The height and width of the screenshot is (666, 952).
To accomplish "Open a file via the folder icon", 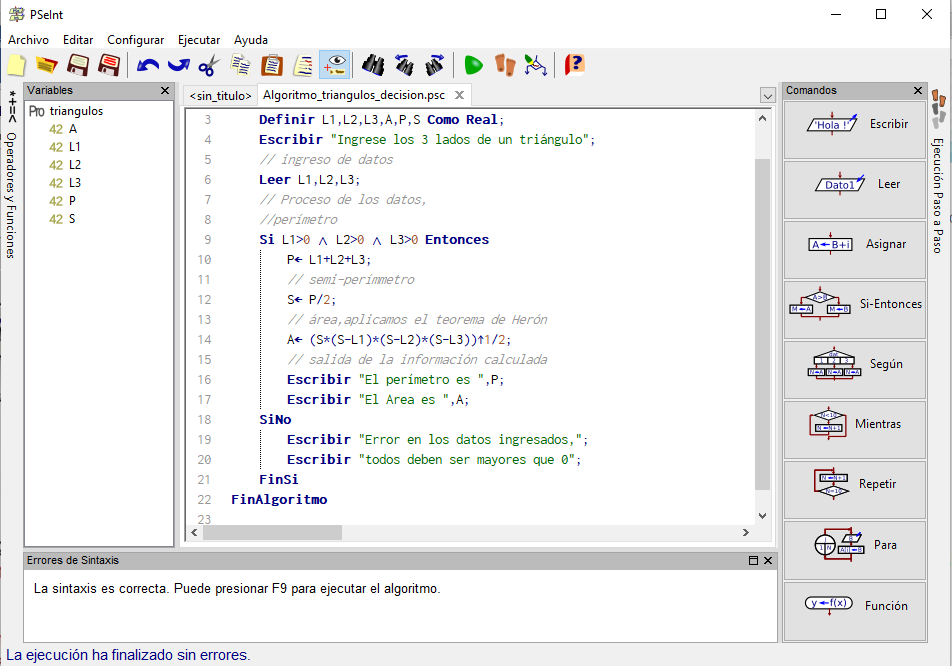I will click(47, 65).
